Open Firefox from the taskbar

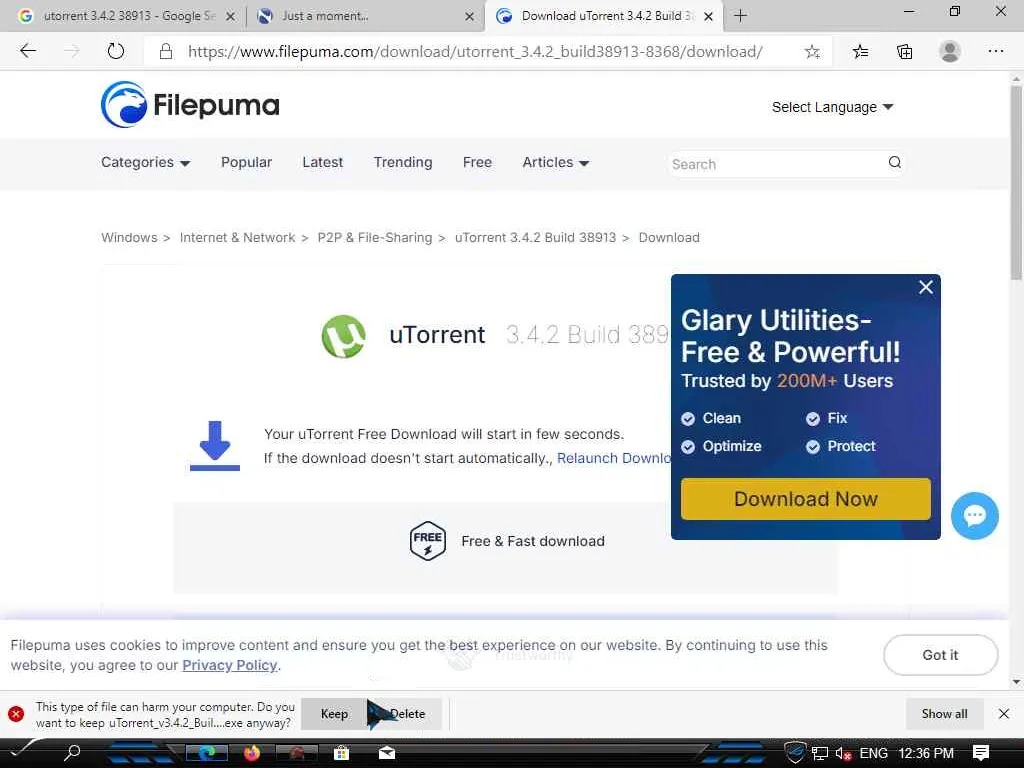251,753
